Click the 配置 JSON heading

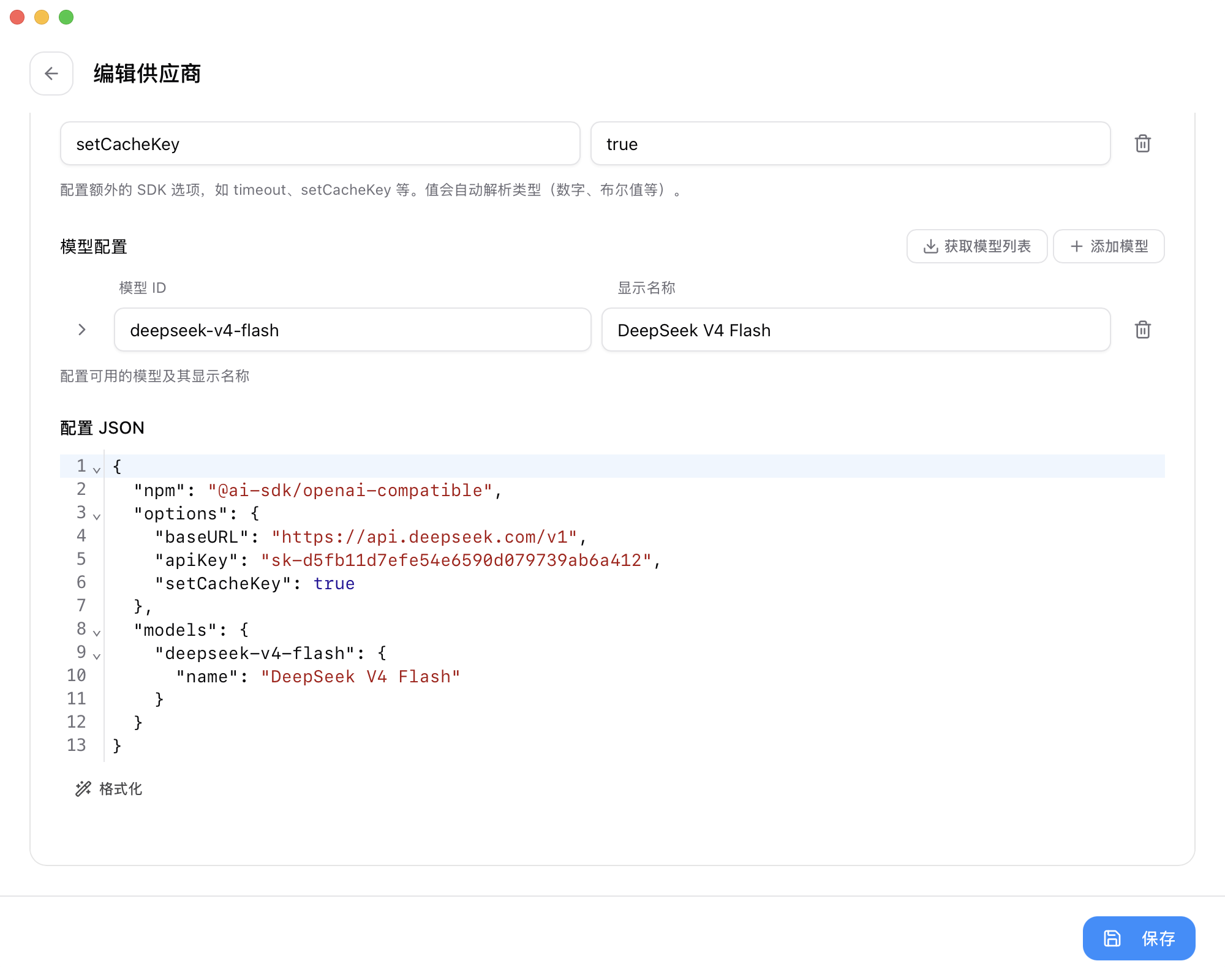coord(102,428)
